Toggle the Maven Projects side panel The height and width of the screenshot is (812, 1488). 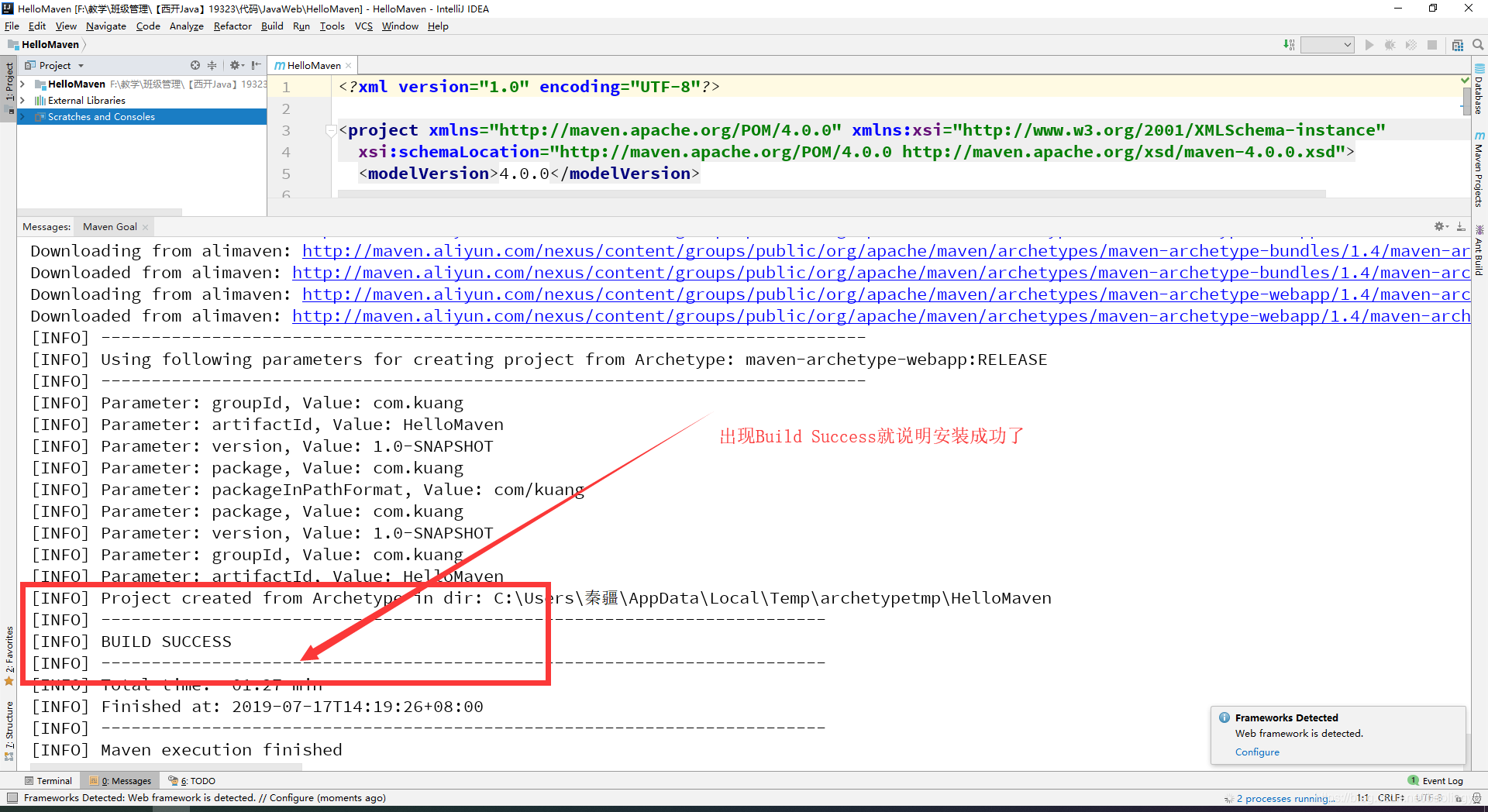click(1479, 169)
